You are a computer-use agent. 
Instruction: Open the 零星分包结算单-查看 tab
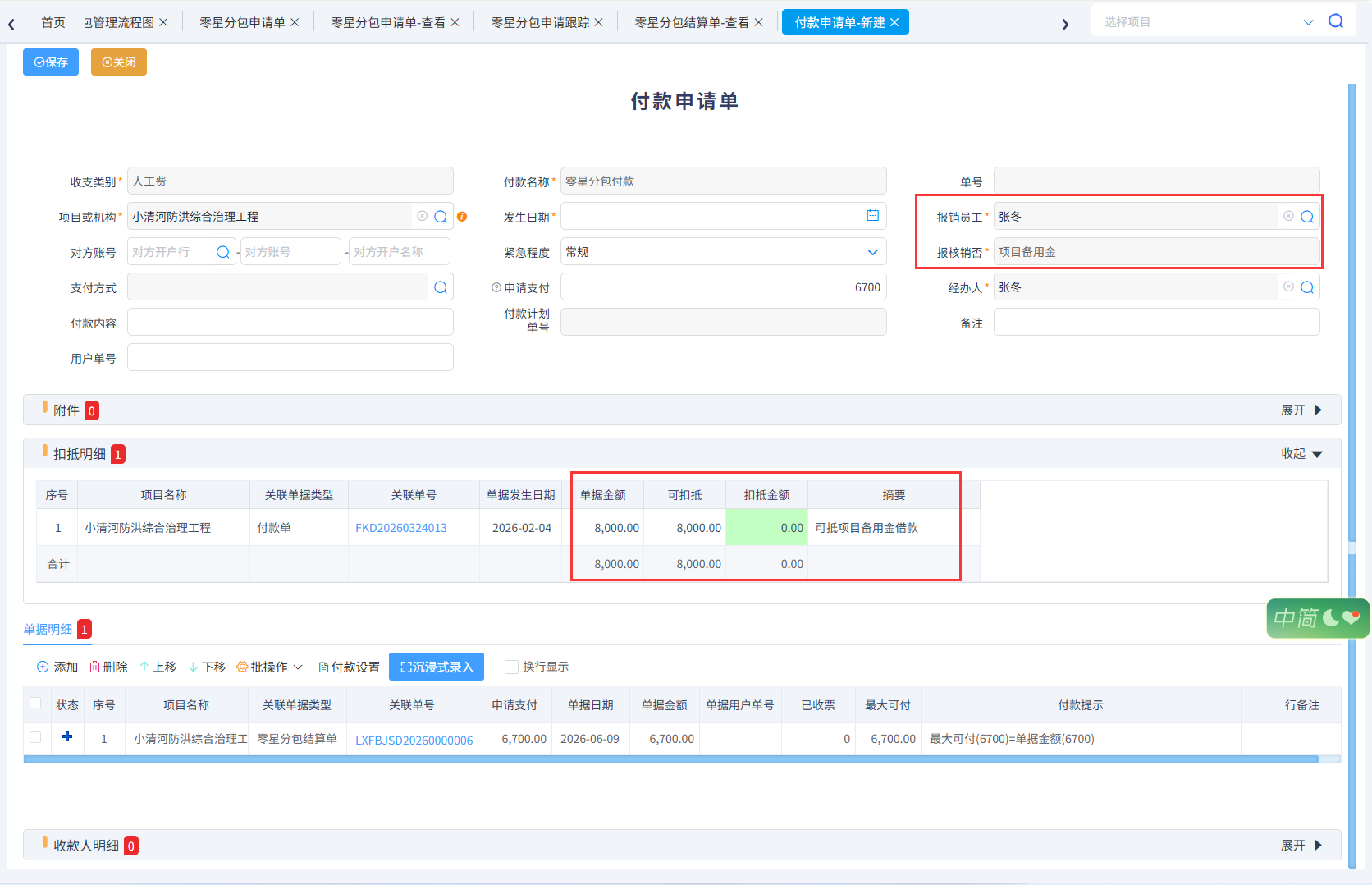[x=692, y=22]
